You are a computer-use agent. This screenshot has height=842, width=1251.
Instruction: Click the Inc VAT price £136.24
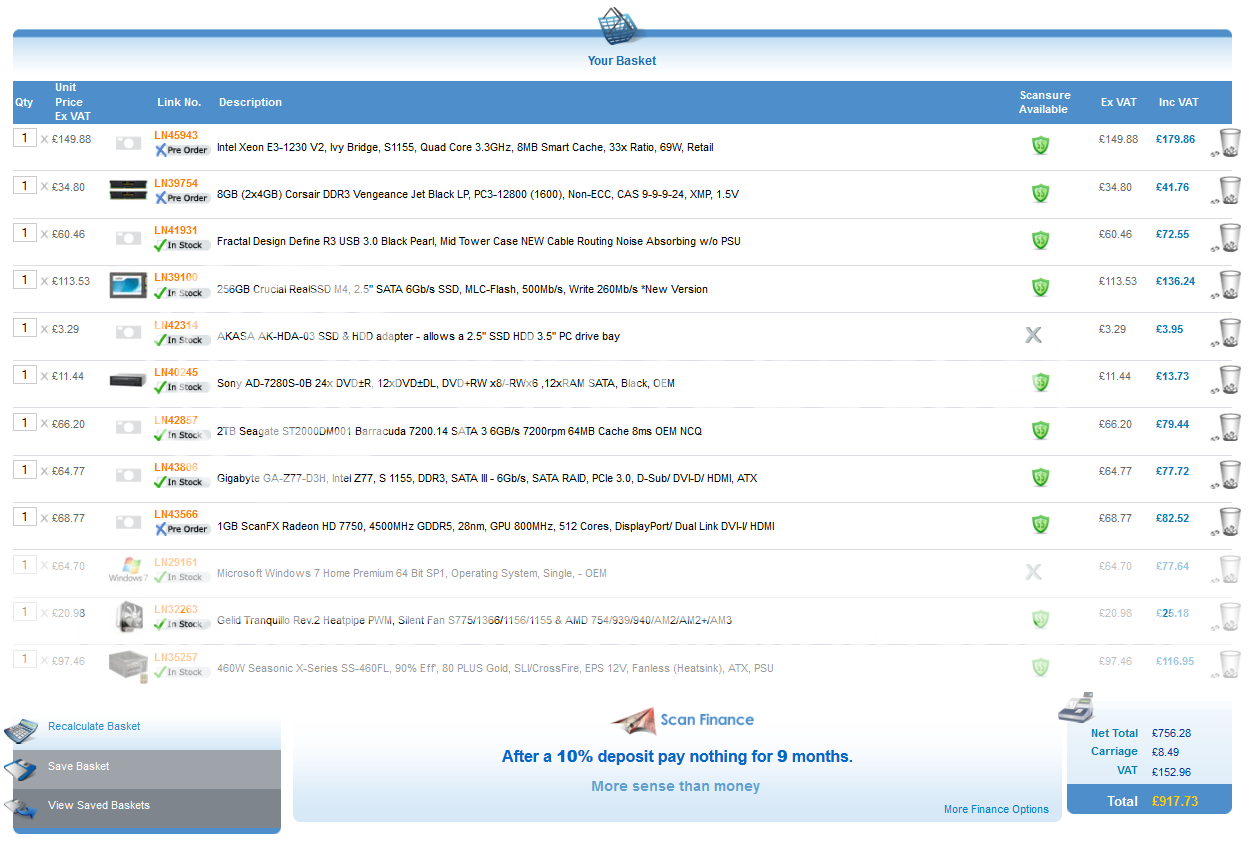(x=1175, y=281)
